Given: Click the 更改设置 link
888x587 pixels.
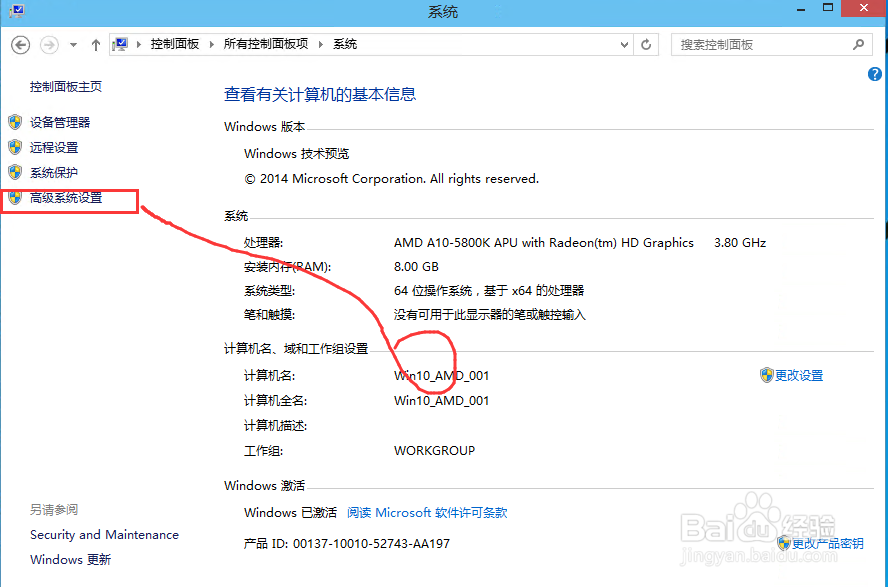Looking at the screenshot, I should pos(798,375).
